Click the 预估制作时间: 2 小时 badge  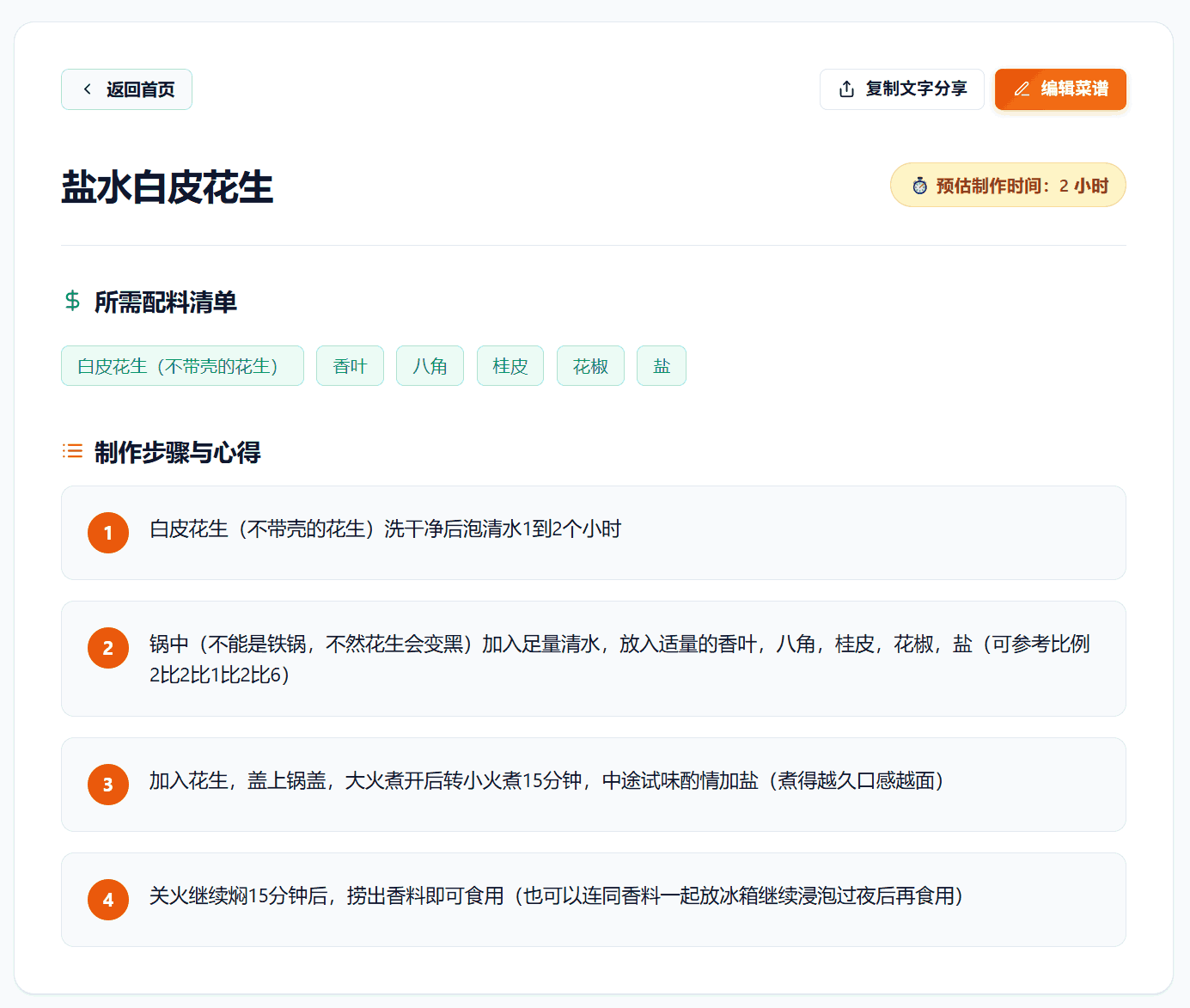click(1008, 185)
